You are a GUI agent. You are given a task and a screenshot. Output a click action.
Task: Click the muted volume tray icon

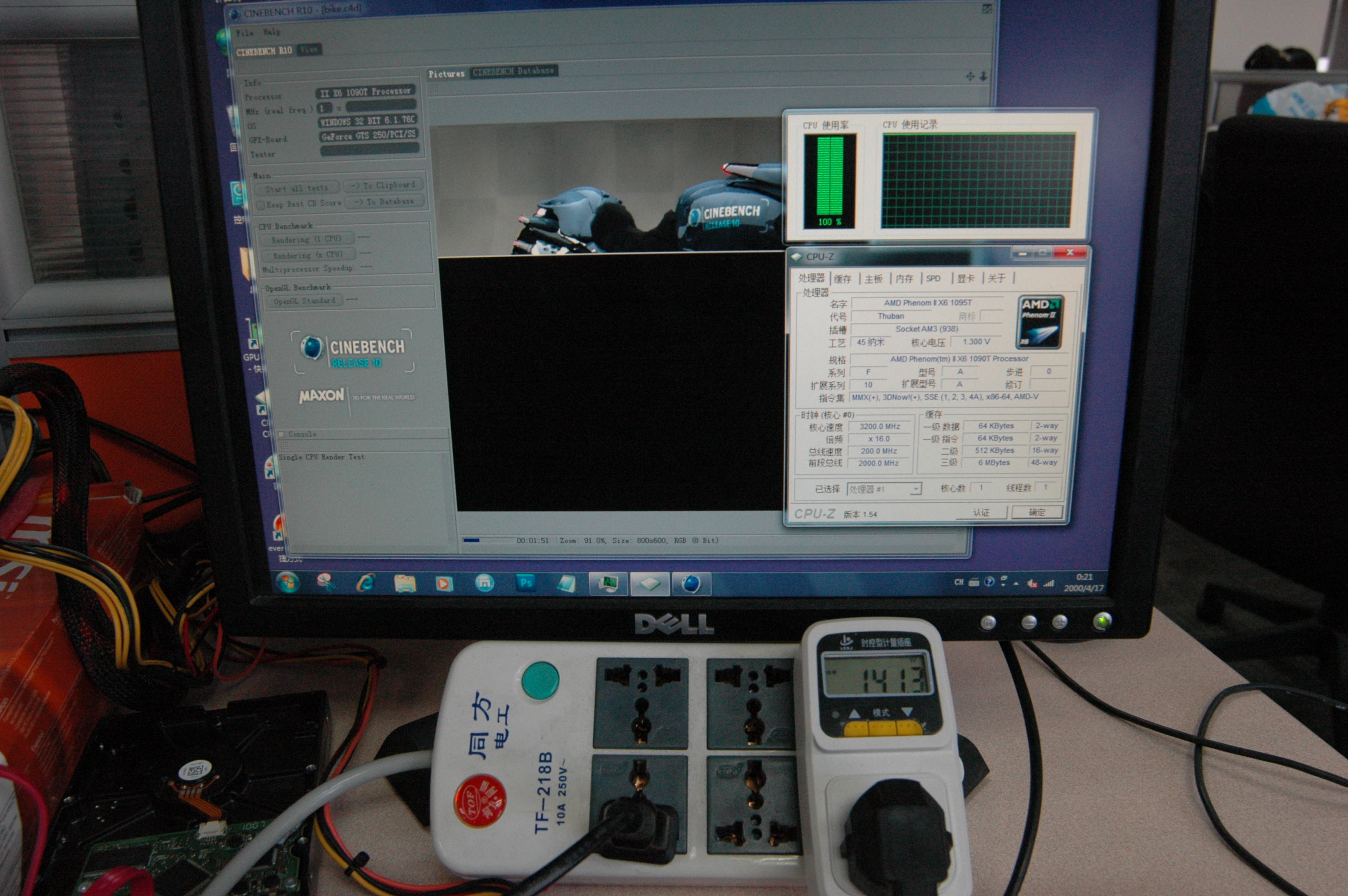pos(1032,583)
